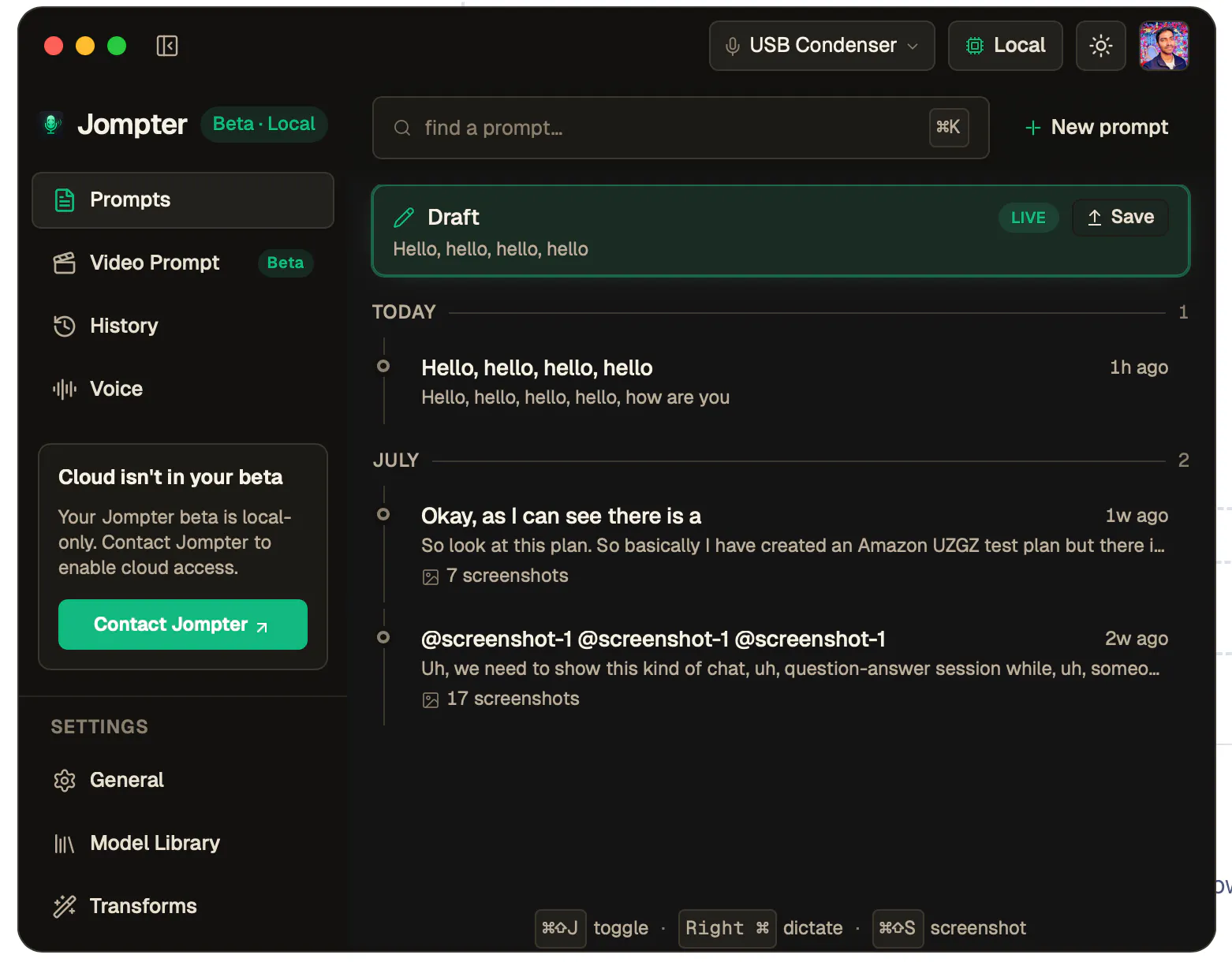Click the ⌘⇧J toggle shortcut key
This screenshot has width=1232, height=962.
point(560,928)
